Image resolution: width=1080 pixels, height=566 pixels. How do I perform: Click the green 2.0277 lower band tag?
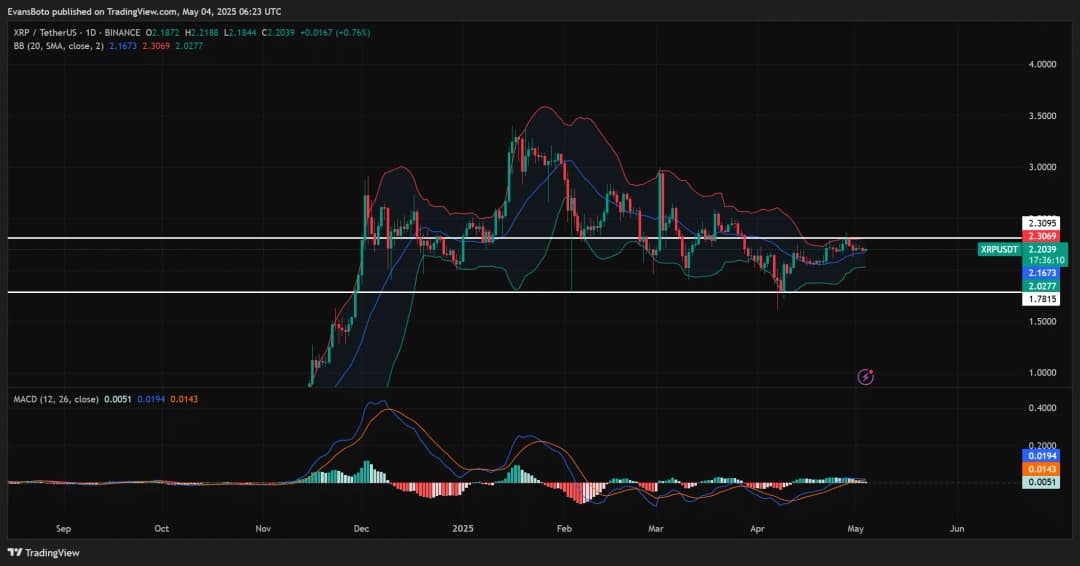pos(1040,285)
